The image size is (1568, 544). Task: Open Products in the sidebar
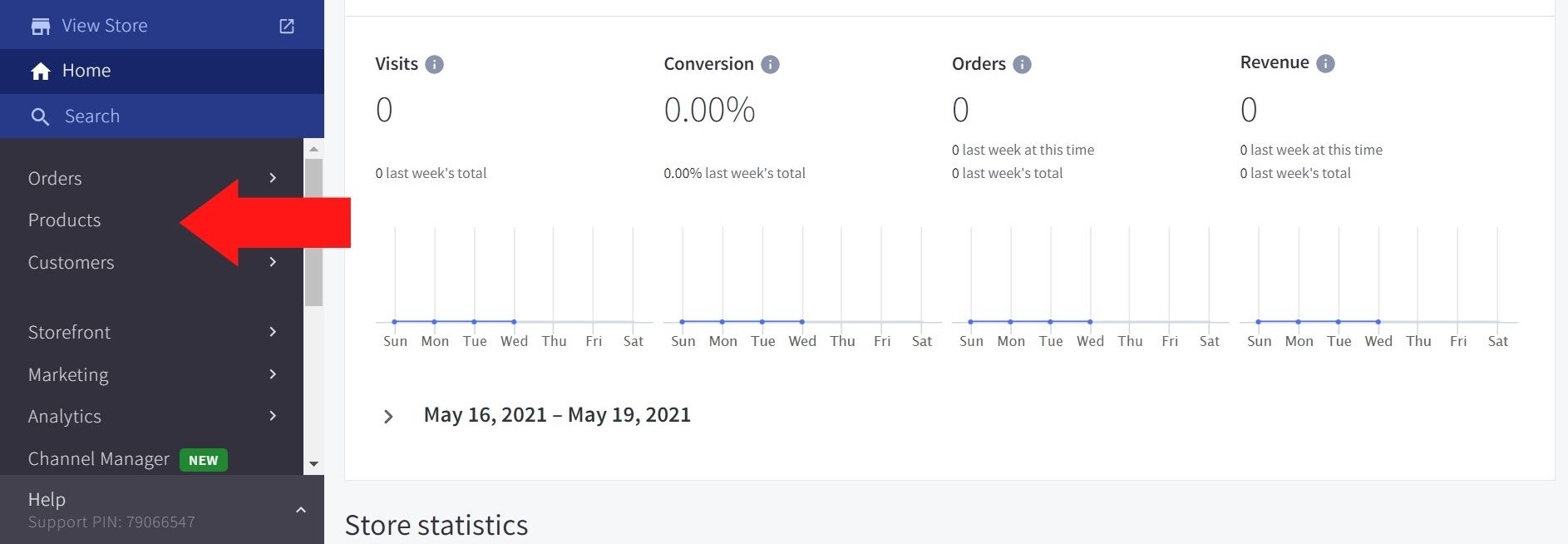[x=65, y=220]
